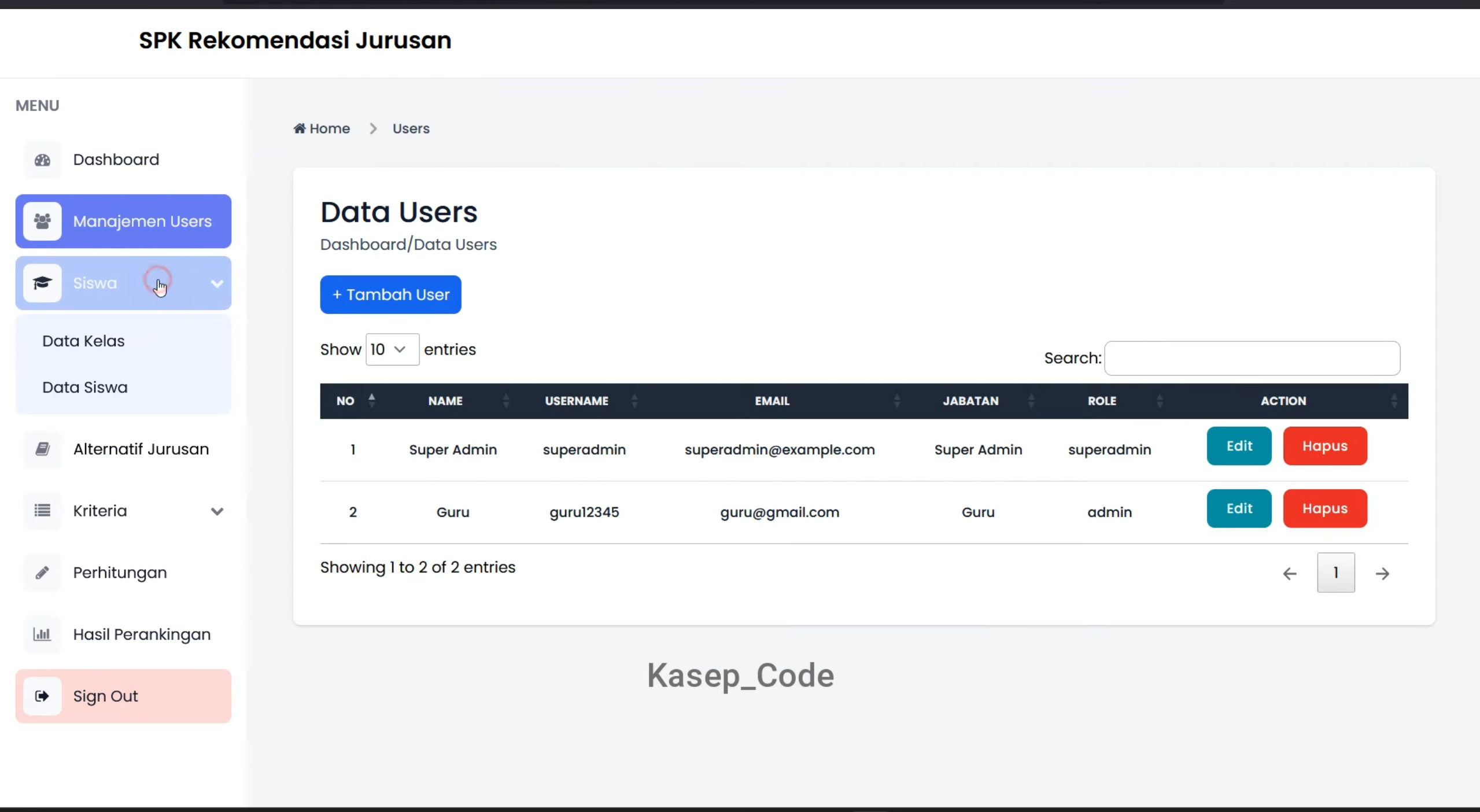Sort by JABATAN column sort arrows
The height and width of the screenshot is (812, 1480).
[1031, 401]
